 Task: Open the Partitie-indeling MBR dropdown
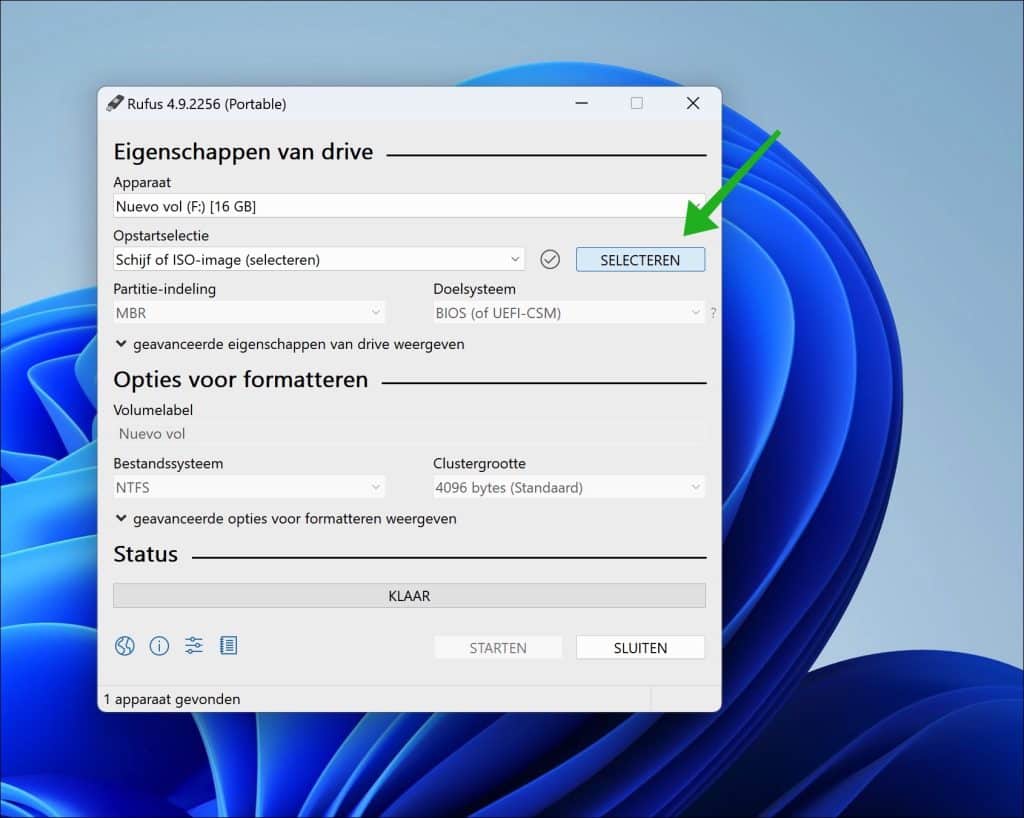[249, 313]
